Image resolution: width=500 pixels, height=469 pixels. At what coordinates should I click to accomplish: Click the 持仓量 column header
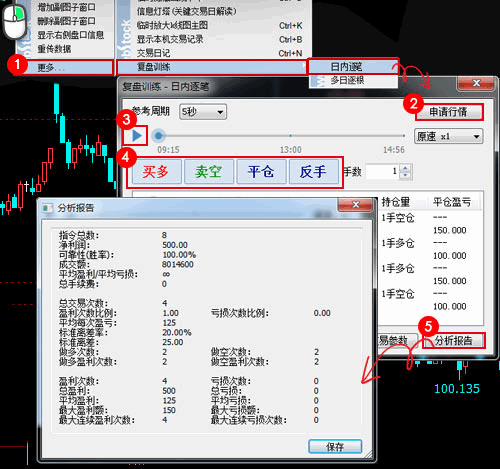[x=395, y=202]
